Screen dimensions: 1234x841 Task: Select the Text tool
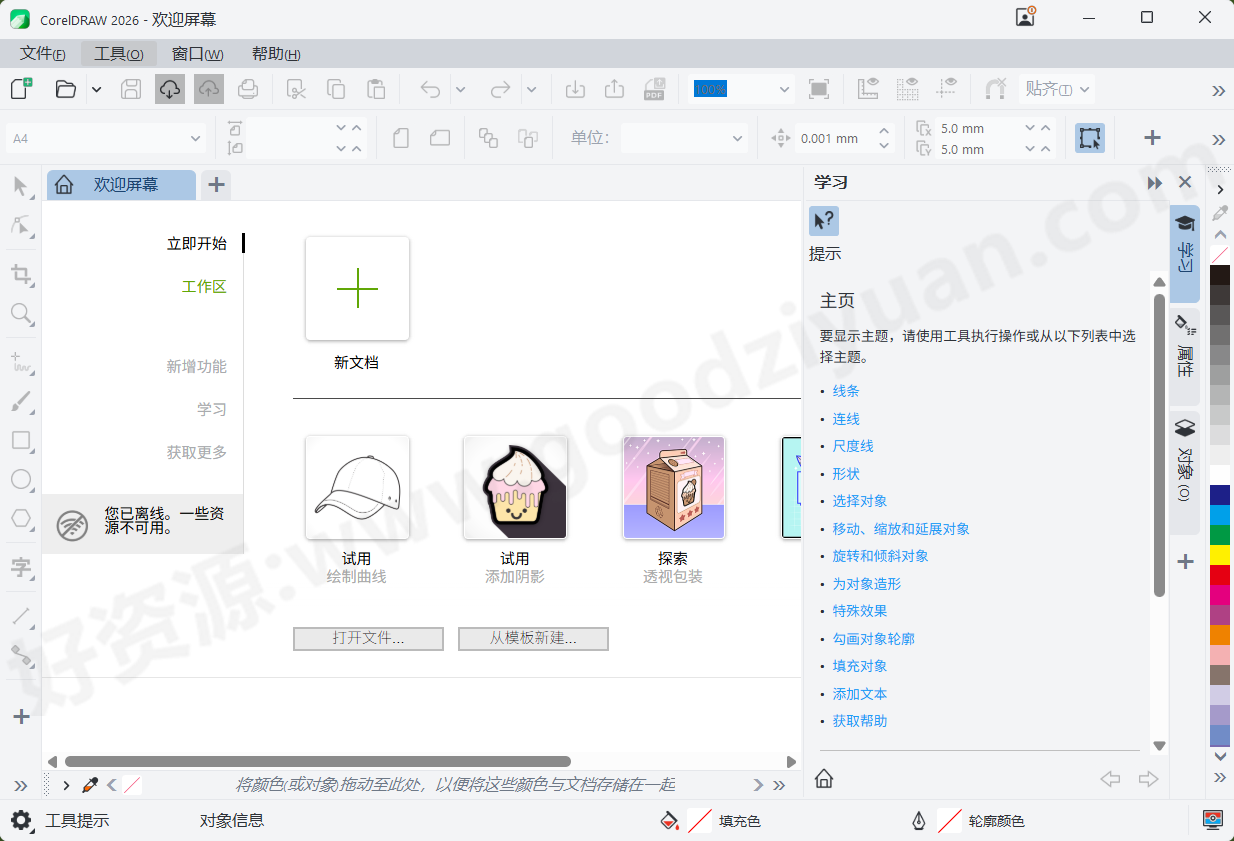(x=21, y=568)
